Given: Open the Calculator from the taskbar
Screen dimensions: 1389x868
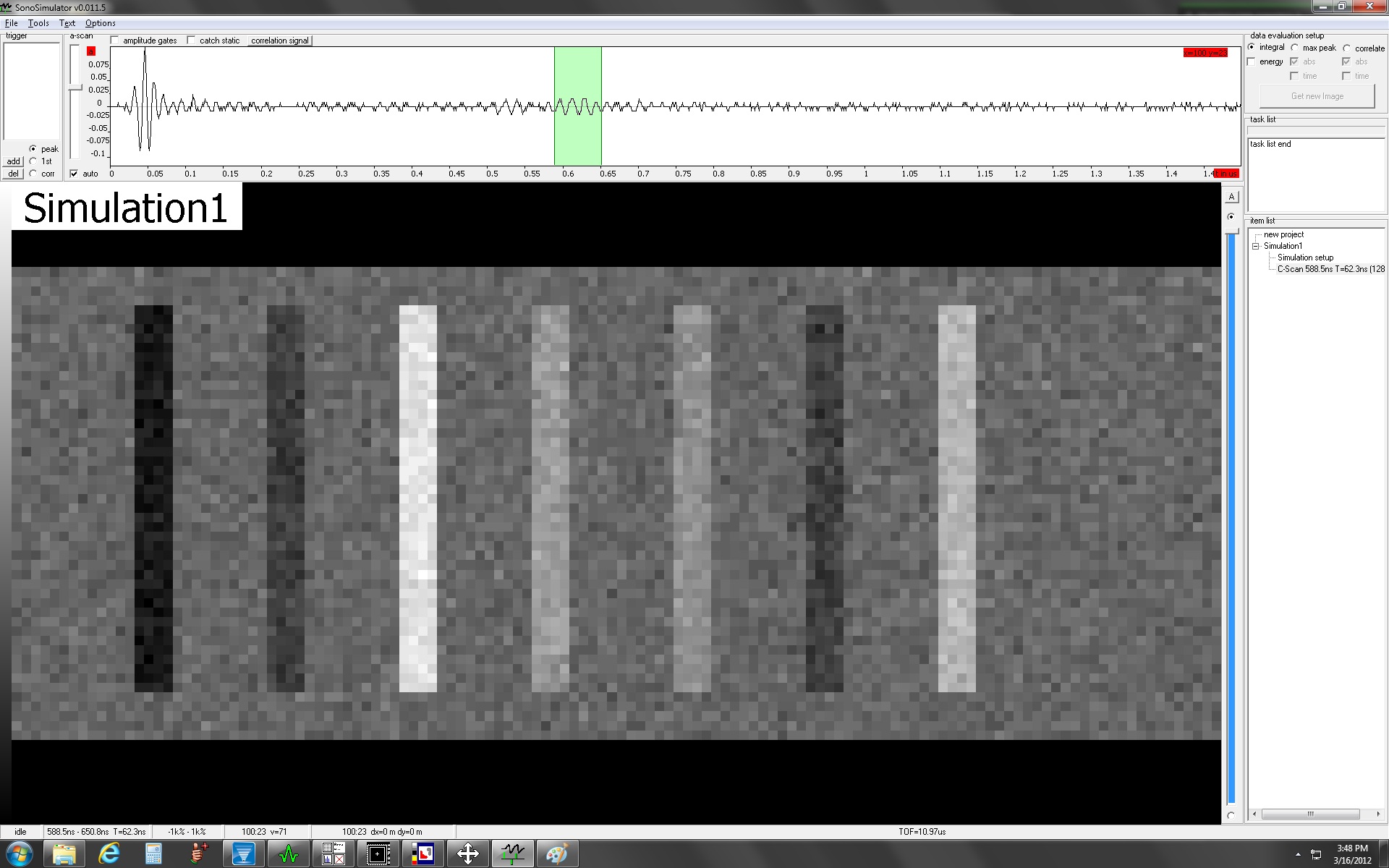Looking at the screenshot, I should click(153, 854).
